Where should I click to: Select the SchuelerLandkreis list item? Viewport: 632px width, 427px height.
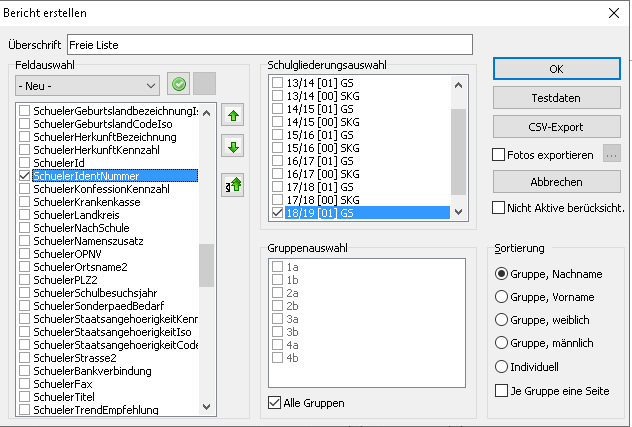coord(70,214)
